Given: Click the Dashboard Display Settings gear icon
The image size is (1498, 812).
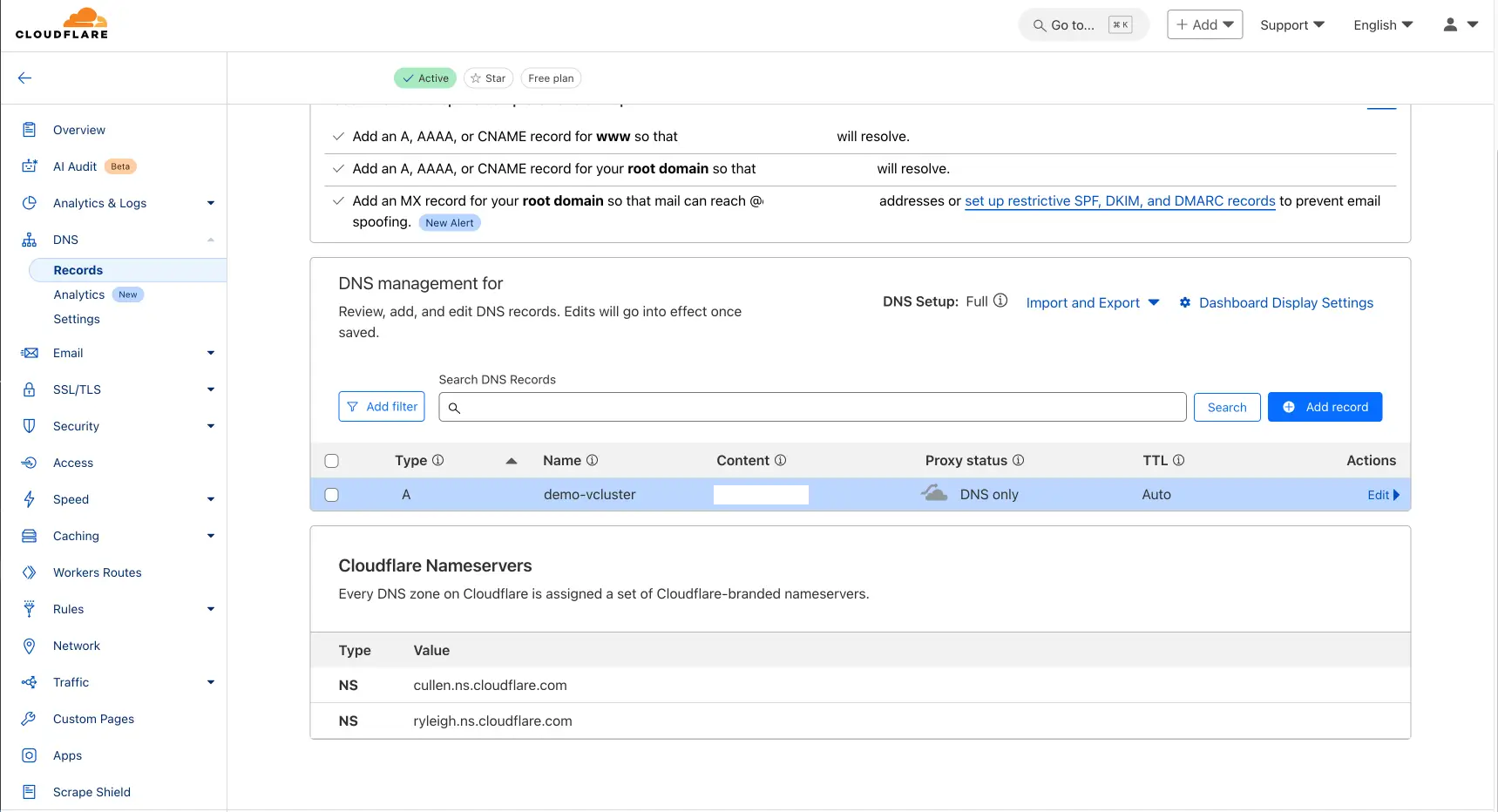Looking at the screenshot, I should point(1185,302).
